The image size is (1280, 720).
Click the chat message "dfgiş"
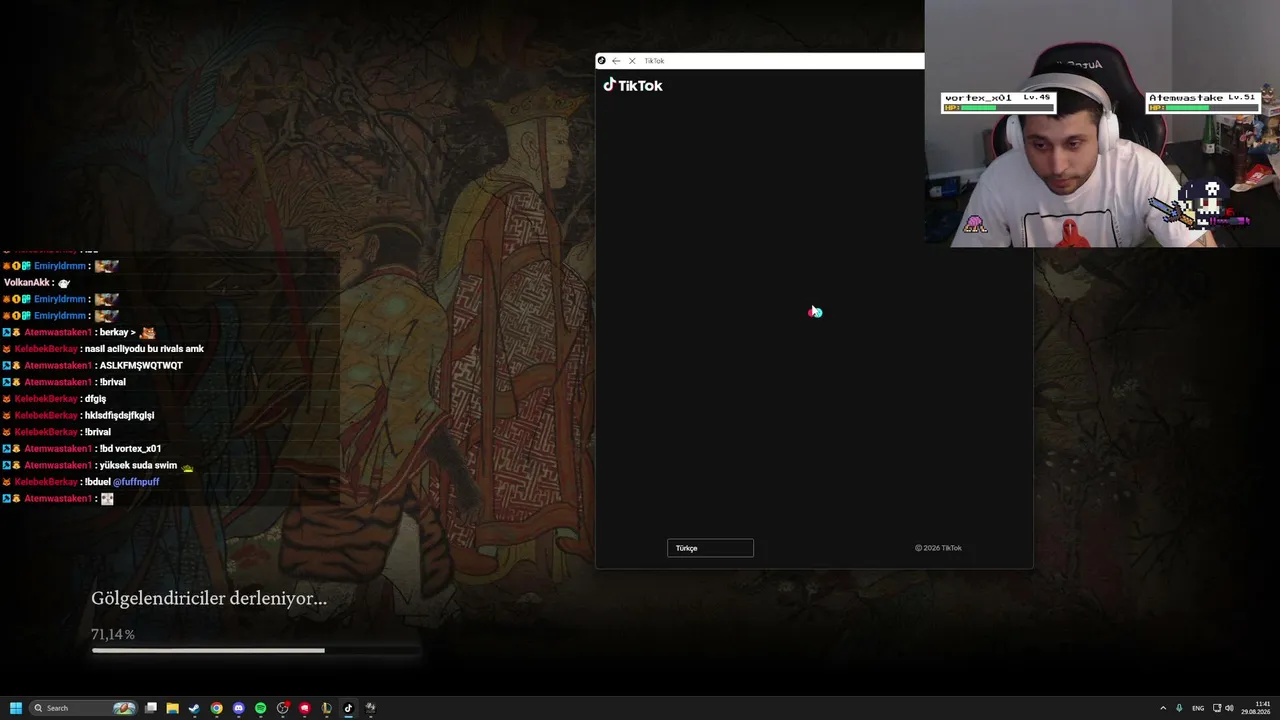(x=95, y=399)
